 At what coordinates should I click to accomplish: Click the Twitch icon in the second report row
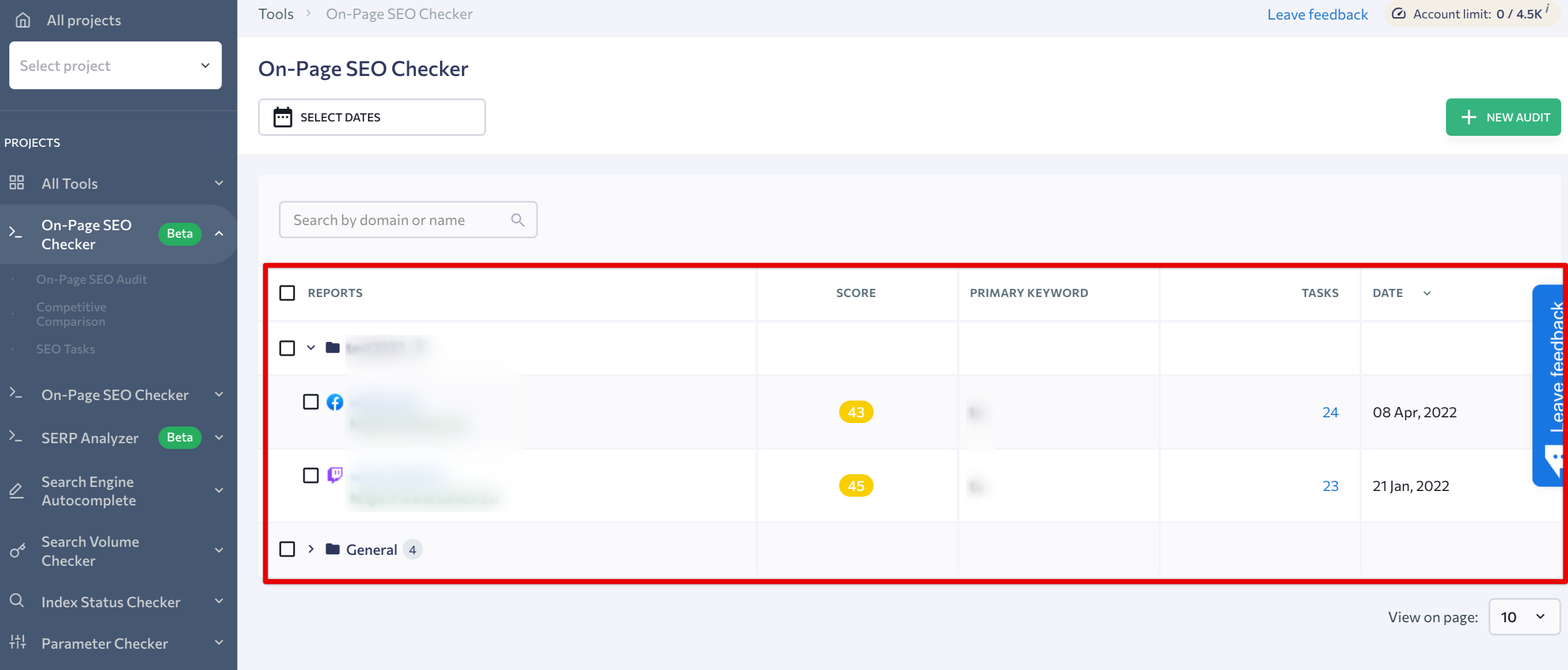[335, 474]
